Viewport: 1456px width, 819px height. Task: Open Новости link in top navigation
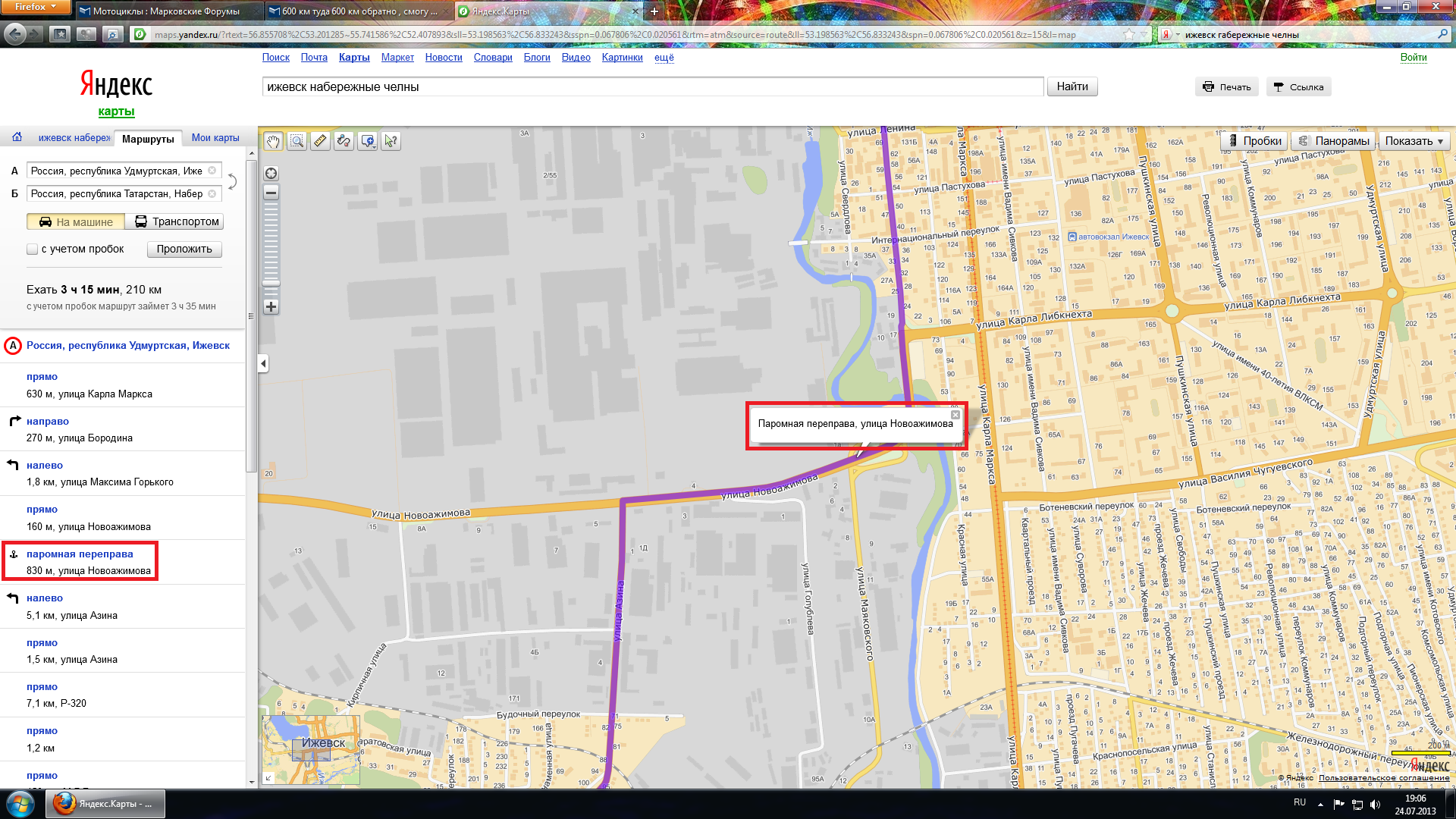(x=444, y=58)
